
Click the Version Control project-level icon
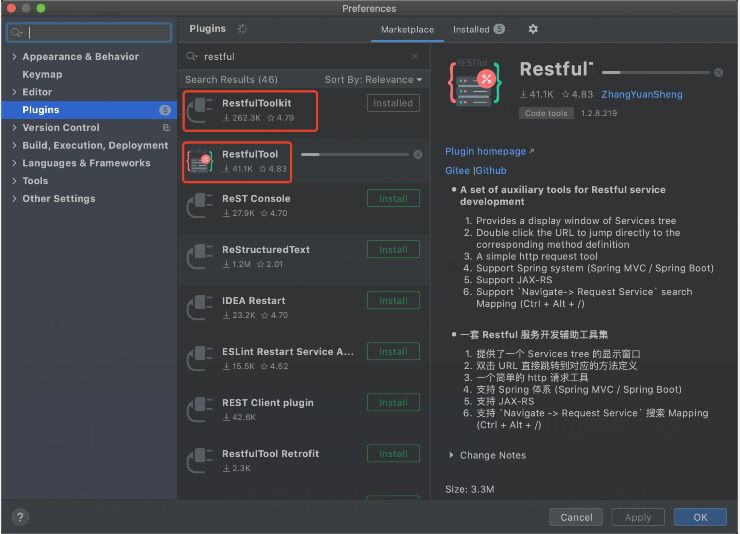tap(166, 127)
